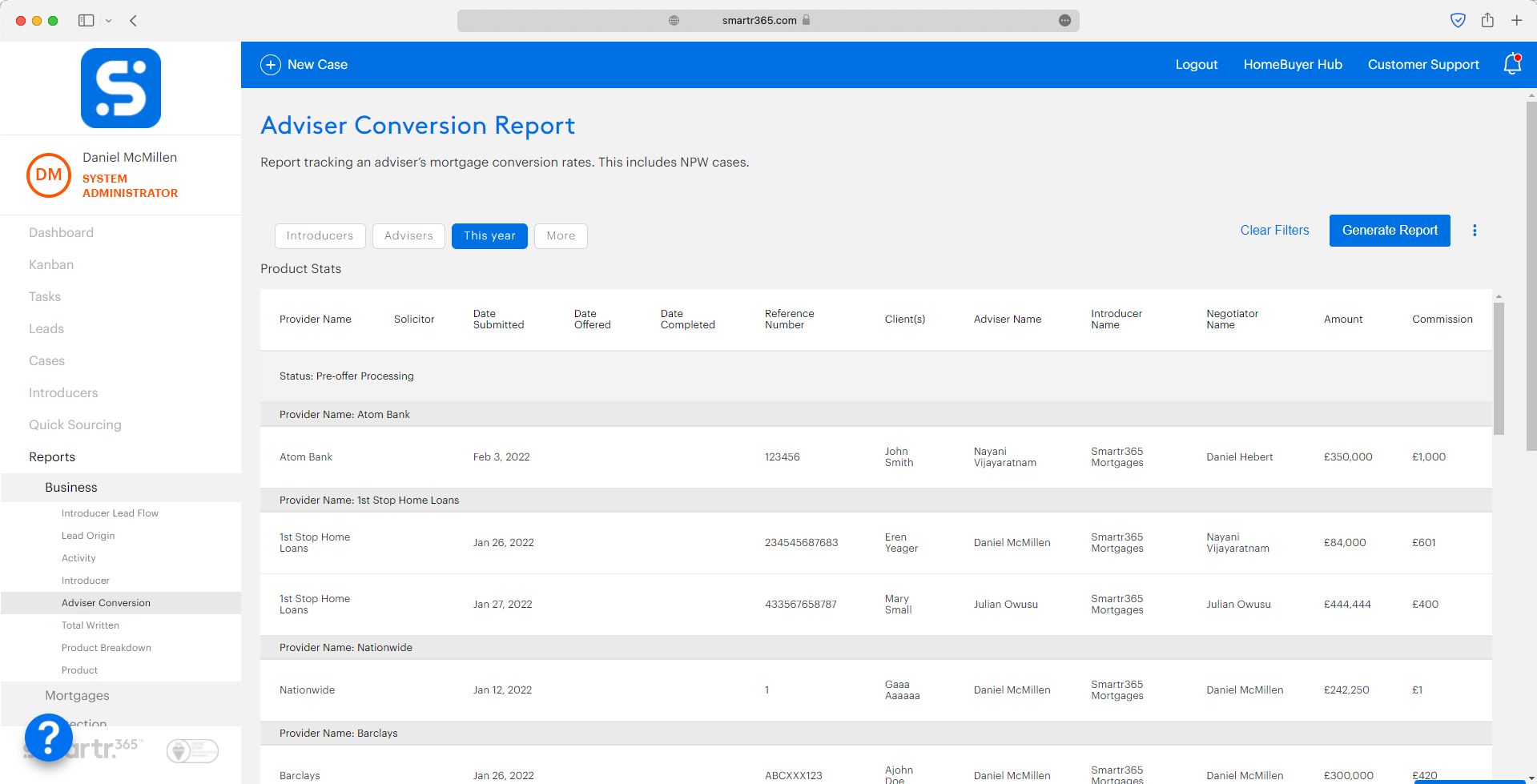This screenshot has width=1537, height=784.
Task: Click the privacy shield icon in Safari
Action: 1458,20
